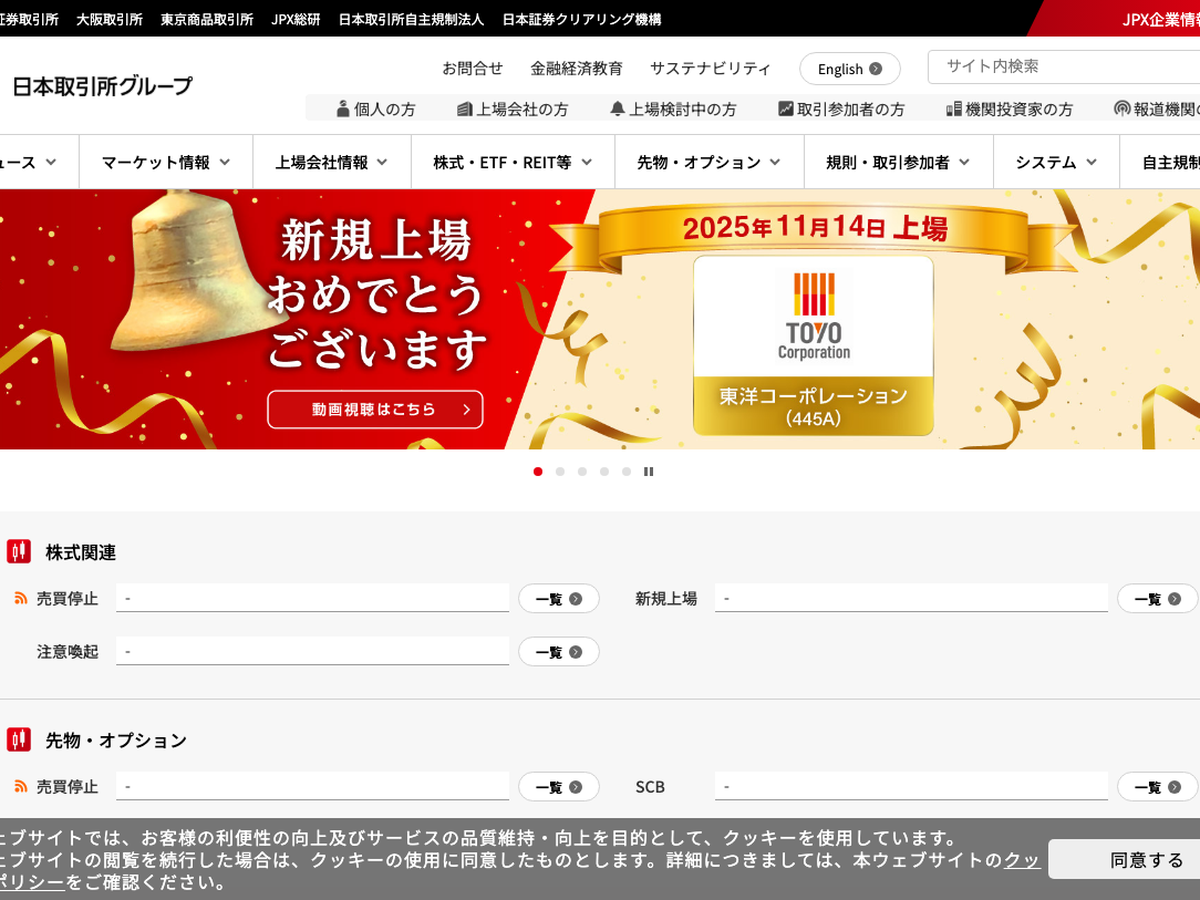Click the chart icon for 取引参加者の方
The width and height of the screenshot is (1200, 900).
point(786,109)
